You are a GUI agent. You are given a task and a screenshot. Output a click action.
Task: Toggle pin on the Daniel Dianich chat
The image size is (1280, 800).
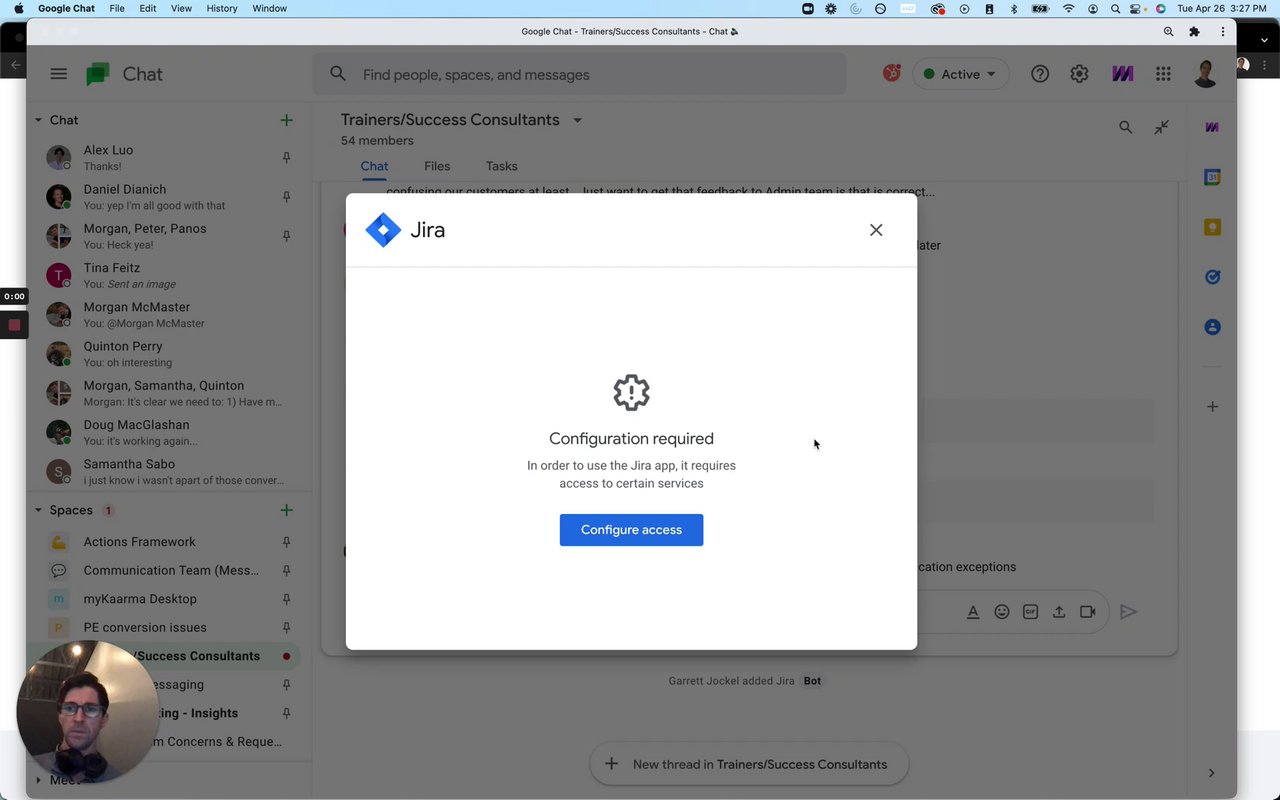(286, 197)
